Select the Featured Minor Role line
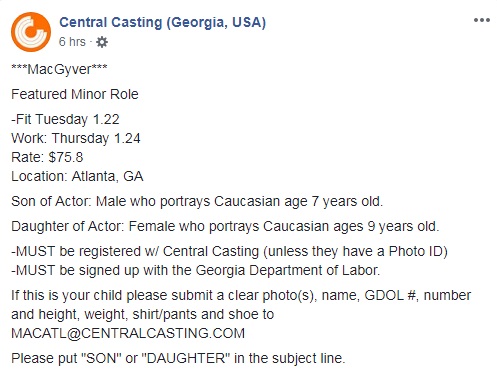The image size is (497, 376). [x=75, y=94]
